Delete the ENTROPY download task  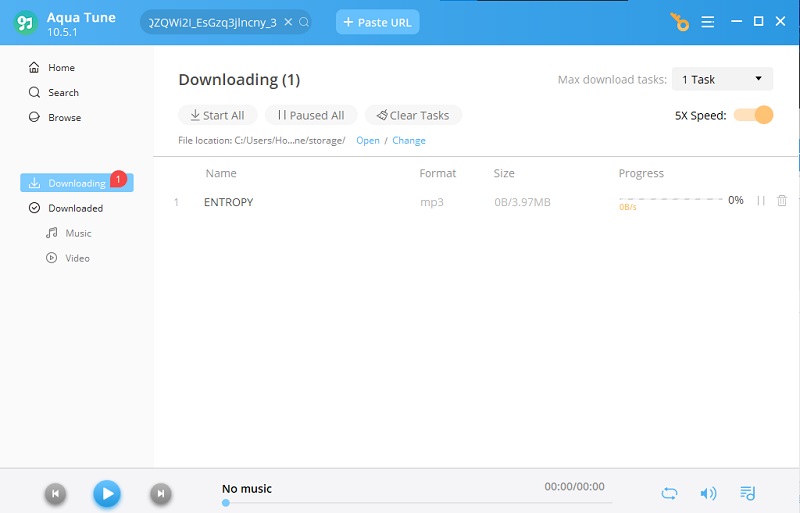click(x=782, y=201)
